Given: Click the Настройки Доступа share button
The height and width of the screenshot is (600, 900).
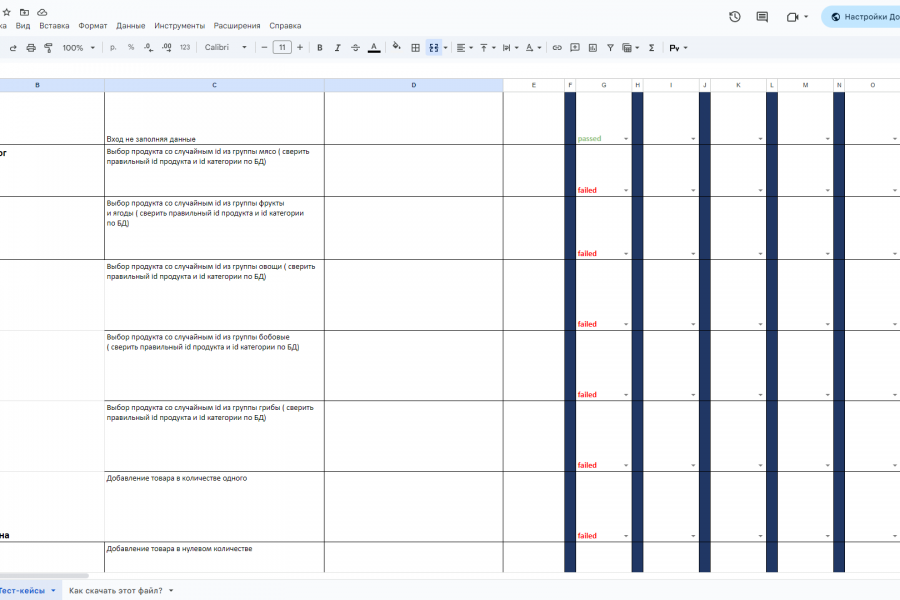Looking at the screenshot, I should click(x=861, y=17).
